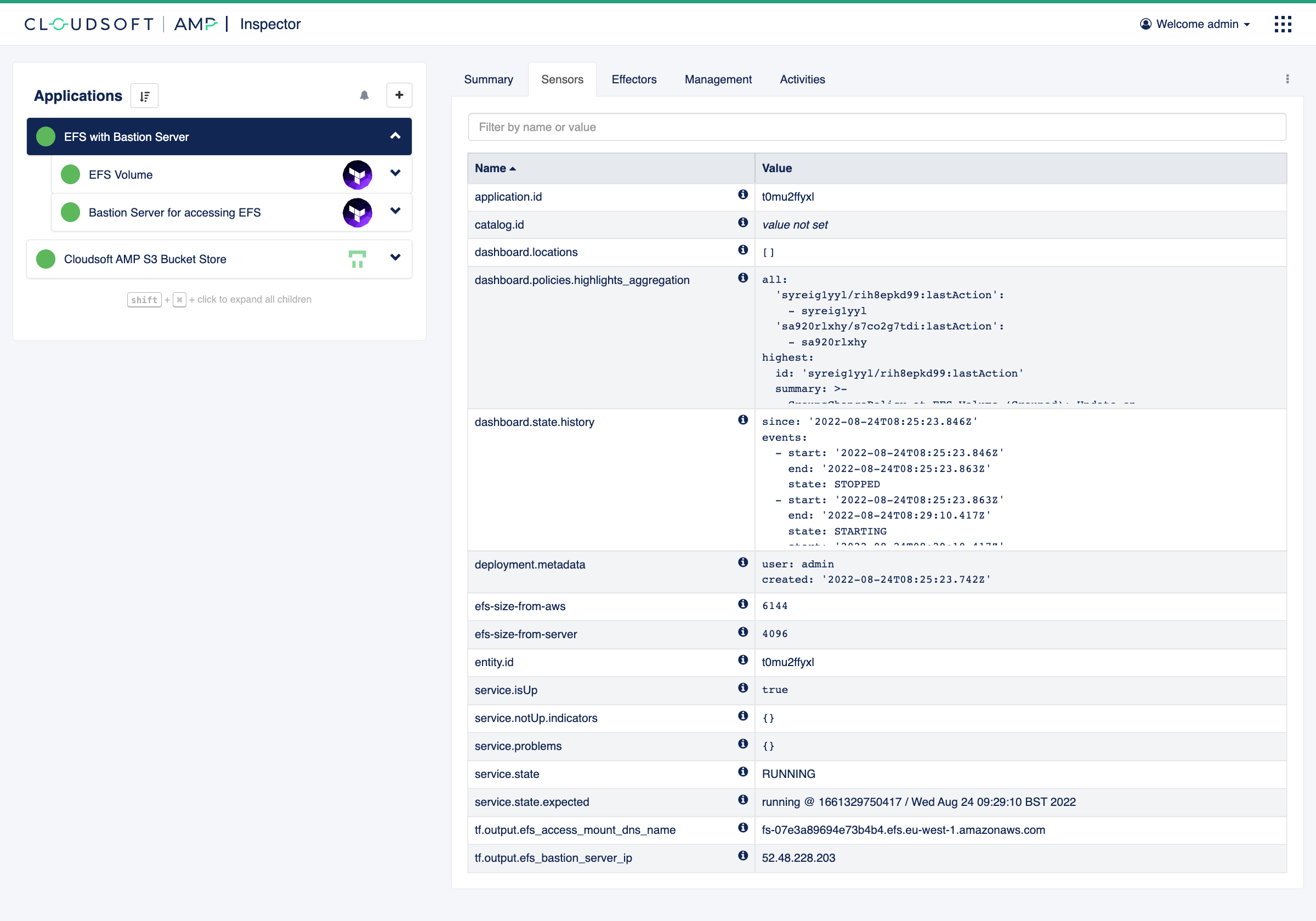Image resolution: width=1316 pixels, height=921 pixels.
Task: Select Bastion Server for accessing EFS
Action: (x=231, y=213)
